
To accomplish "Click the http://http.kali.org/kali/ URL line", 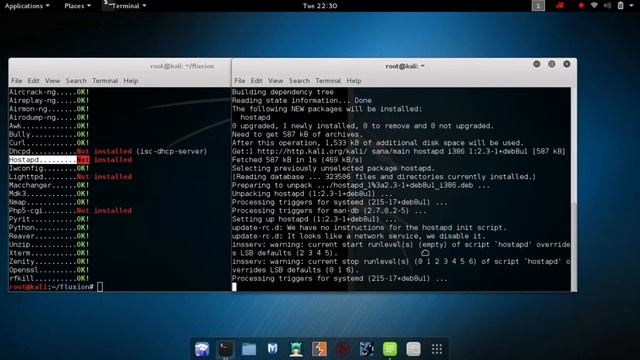I will (x=399, y=151).
